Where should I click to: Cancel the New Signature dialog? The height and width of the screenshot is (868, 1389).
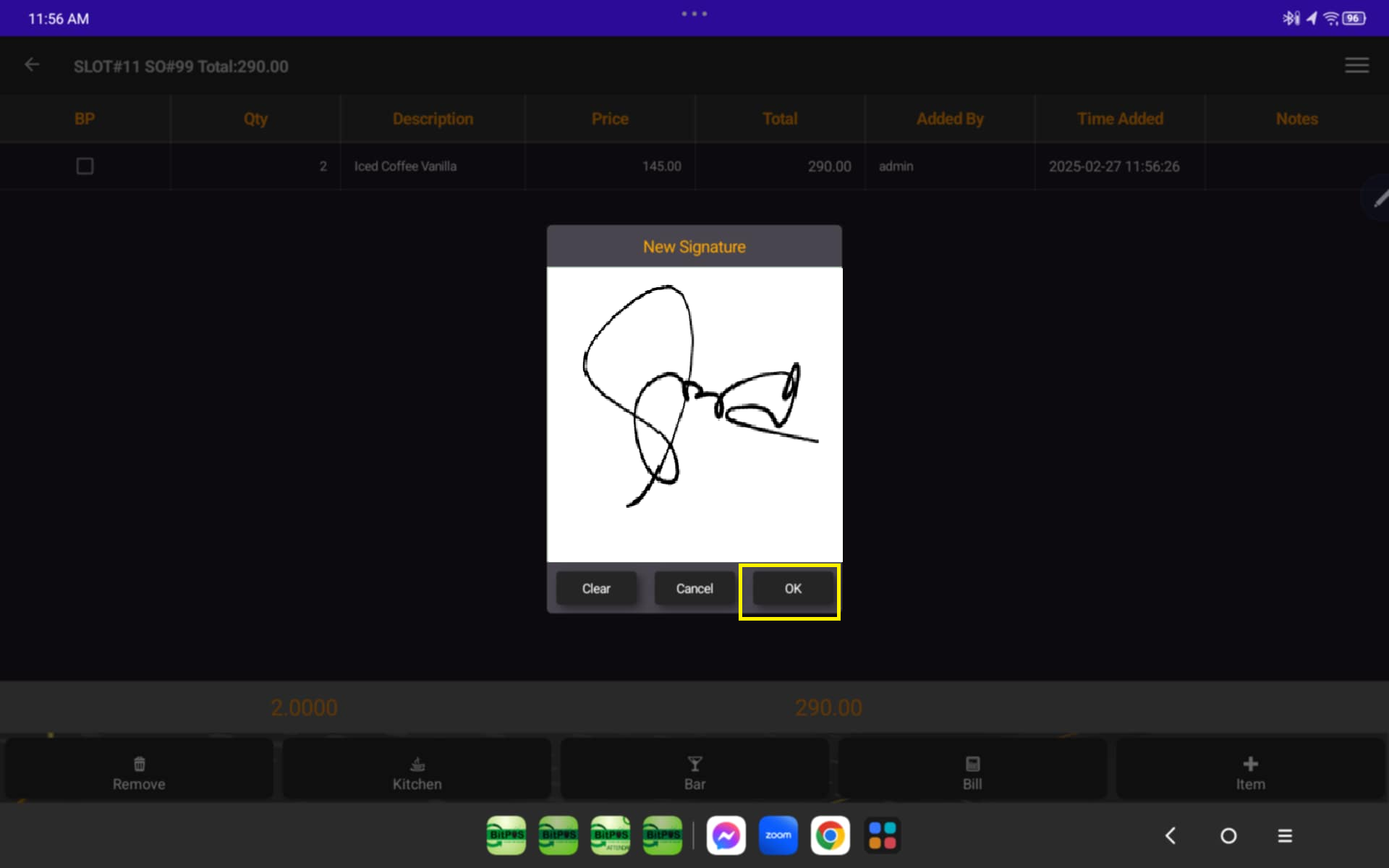(x=694, y=588)
